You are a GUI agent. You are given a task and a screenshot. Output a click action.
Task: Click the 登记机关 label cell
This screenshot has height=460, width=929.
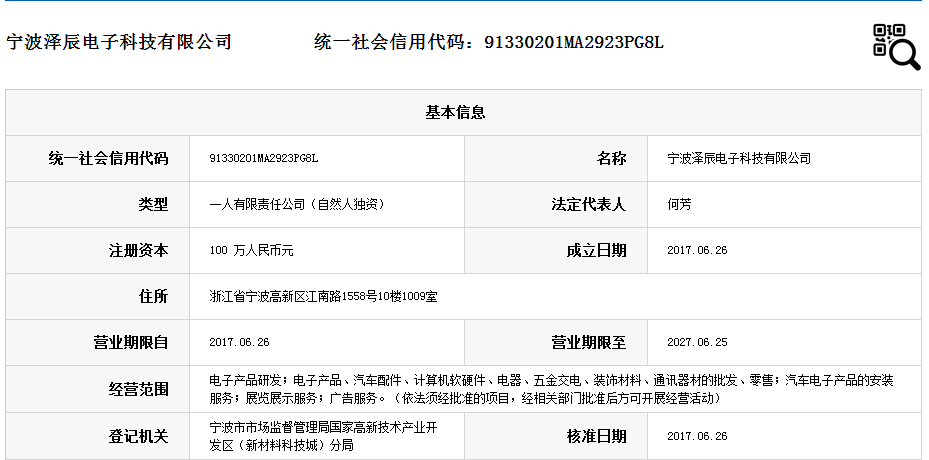click(98, 436)
